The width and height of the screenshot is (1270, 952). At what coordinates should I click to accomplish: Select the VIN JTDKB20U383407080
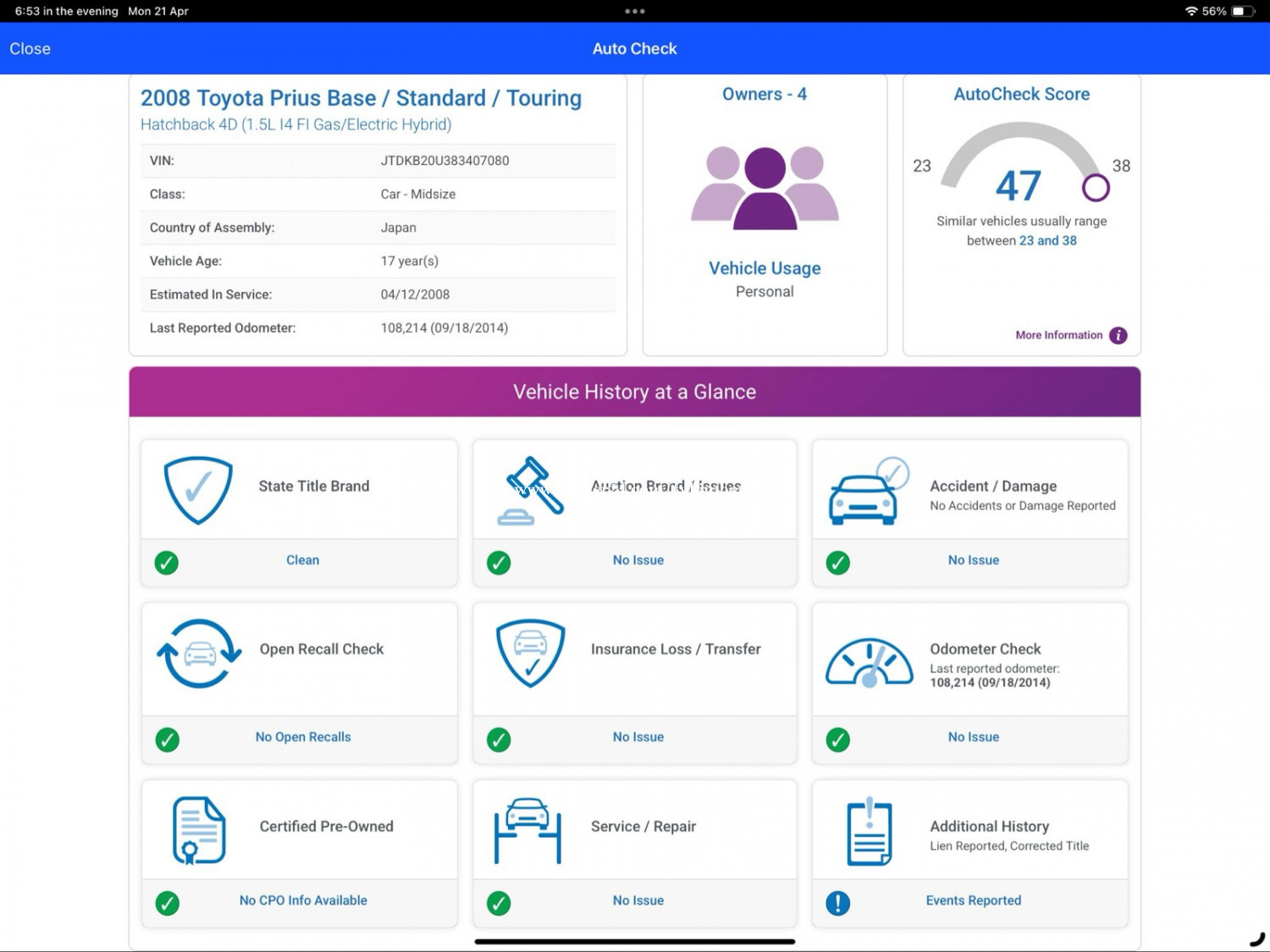444,161
